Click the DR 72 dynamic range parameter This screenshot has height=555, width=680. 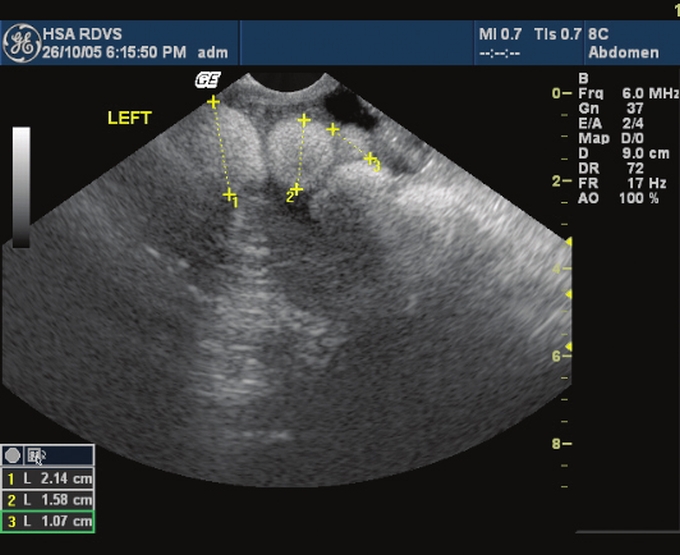(611, 168)
